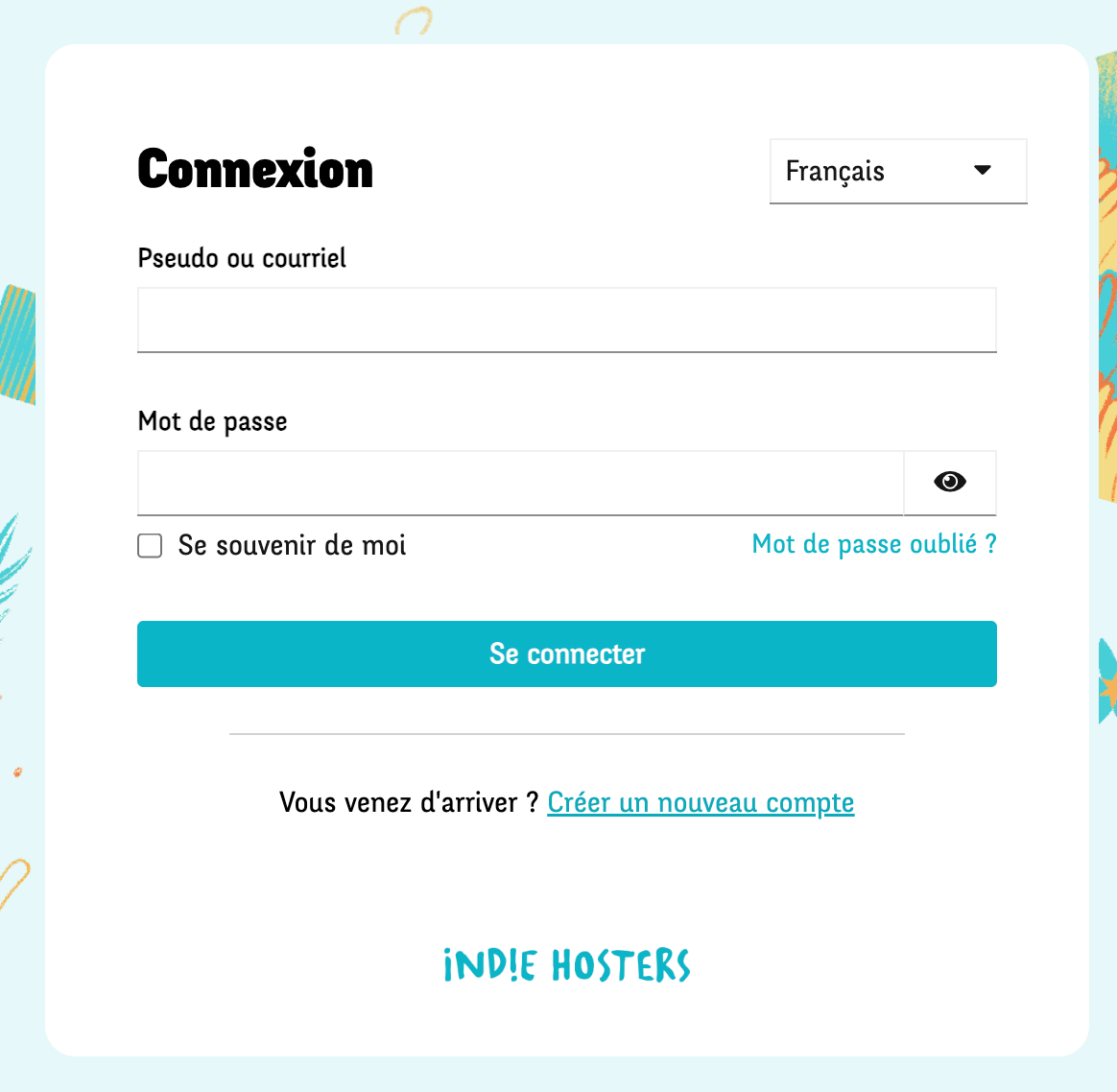Click the orange squiggle decoration at top
Screen dimensions: 1117x1092
(x=414, y=21)
